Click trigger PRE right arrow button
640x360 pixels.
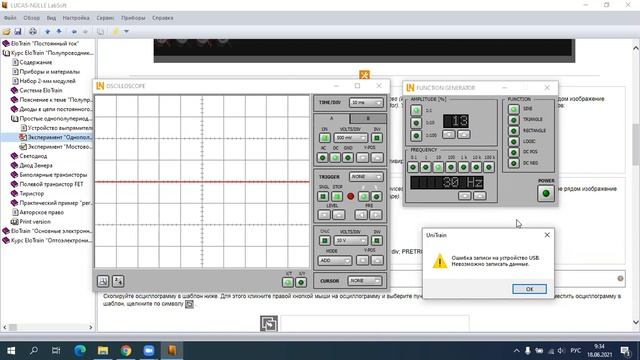point(376,215)
